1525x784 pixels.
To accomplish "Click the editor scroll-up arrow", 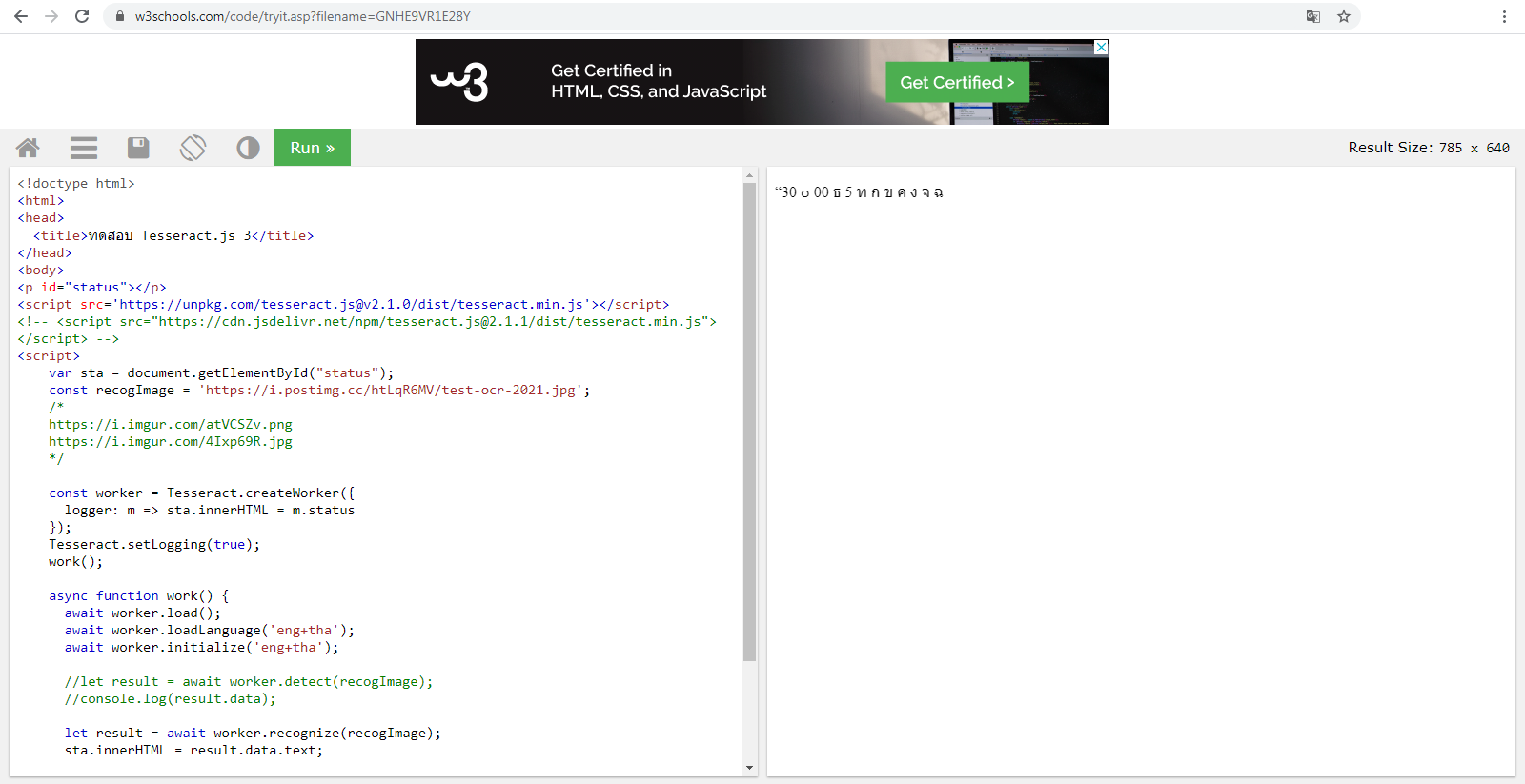I will [749, 175].
